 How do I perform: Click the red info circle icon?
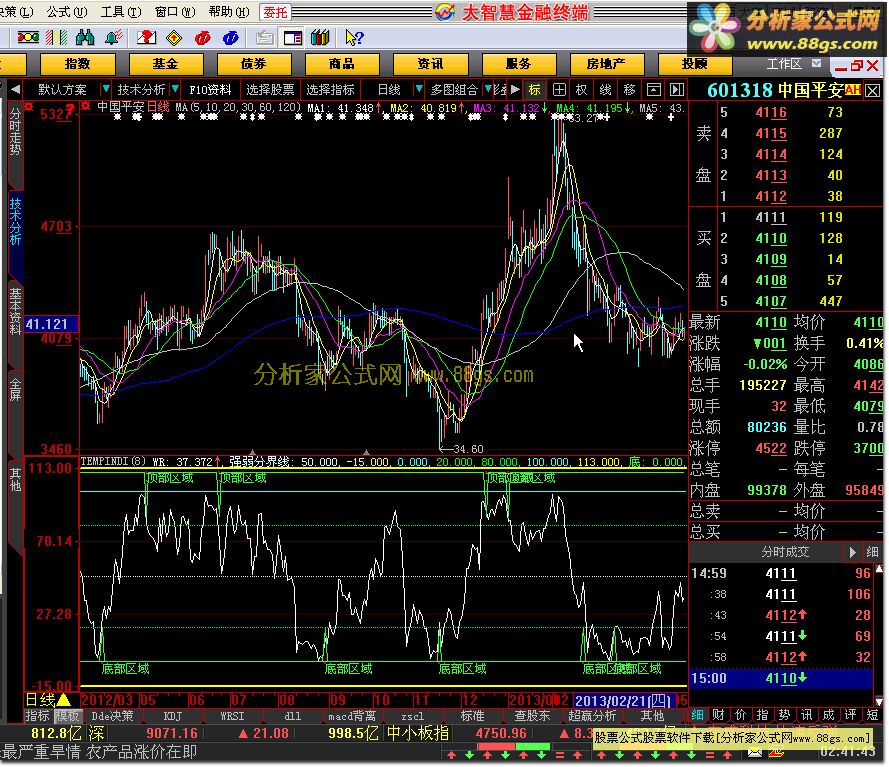point(202,37)
